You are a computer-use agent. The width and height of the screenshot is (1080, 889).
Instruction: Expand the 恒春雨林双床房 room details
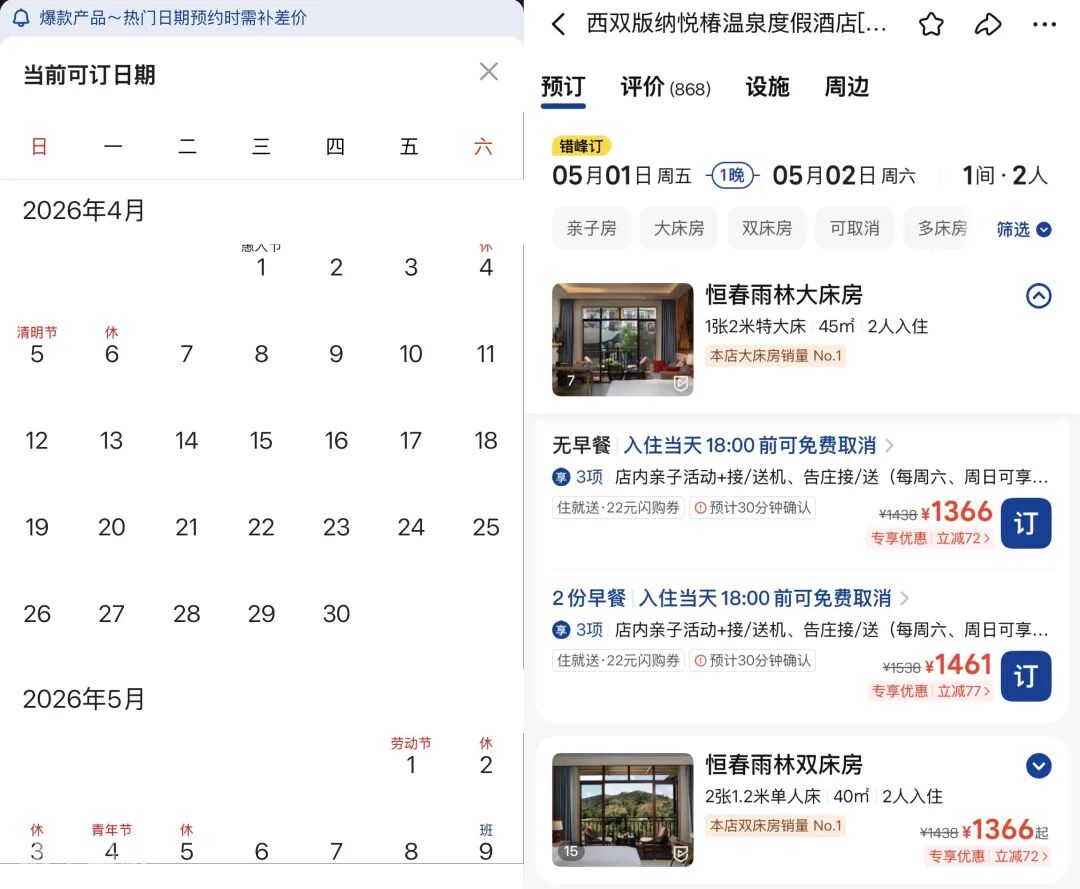(x=1039, y=766)
